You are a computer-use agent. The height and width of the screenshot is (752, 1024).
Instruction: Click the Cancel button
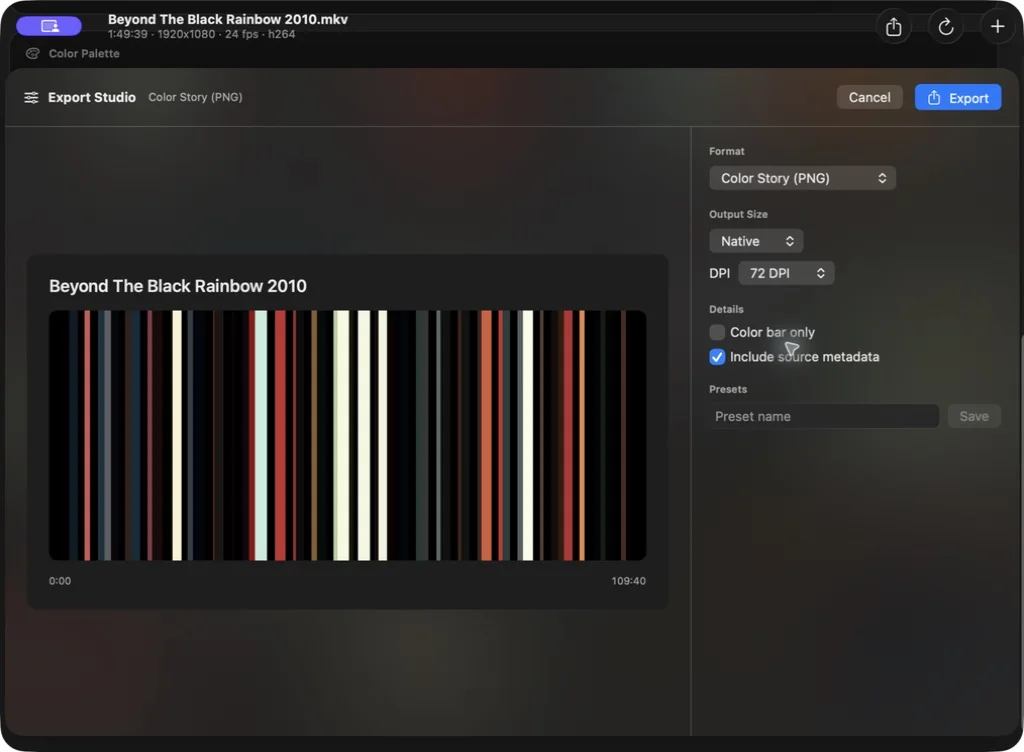[x=869, y=97]
